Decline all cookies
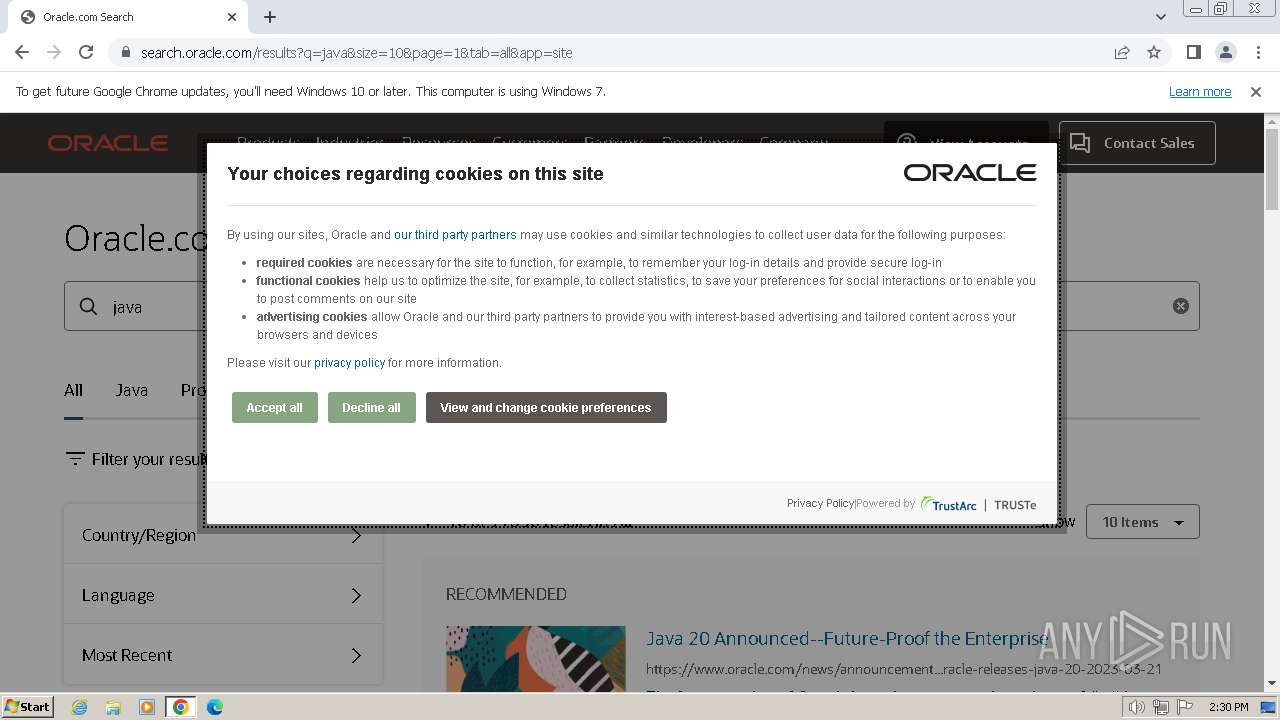 pyautogui.click(x=371, y=407)
